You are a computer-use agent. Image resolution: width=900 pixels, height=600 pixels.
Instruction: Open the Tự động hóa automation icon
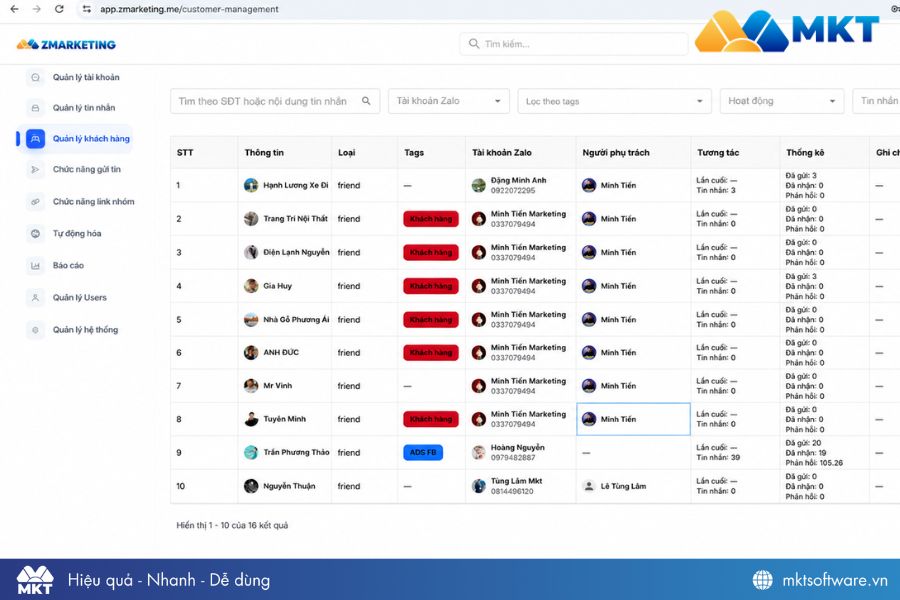point(36,234)
